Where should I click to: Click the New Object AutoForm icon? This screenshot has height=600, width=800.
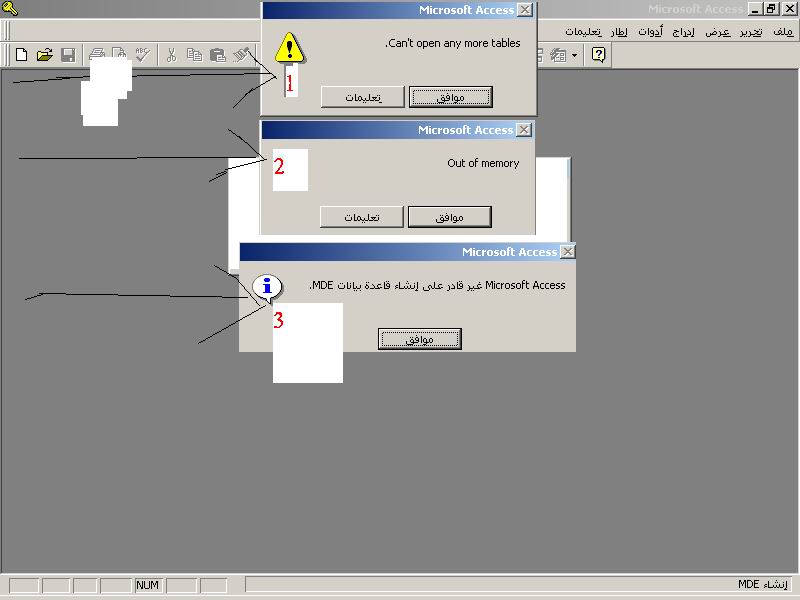coord(558,55)
